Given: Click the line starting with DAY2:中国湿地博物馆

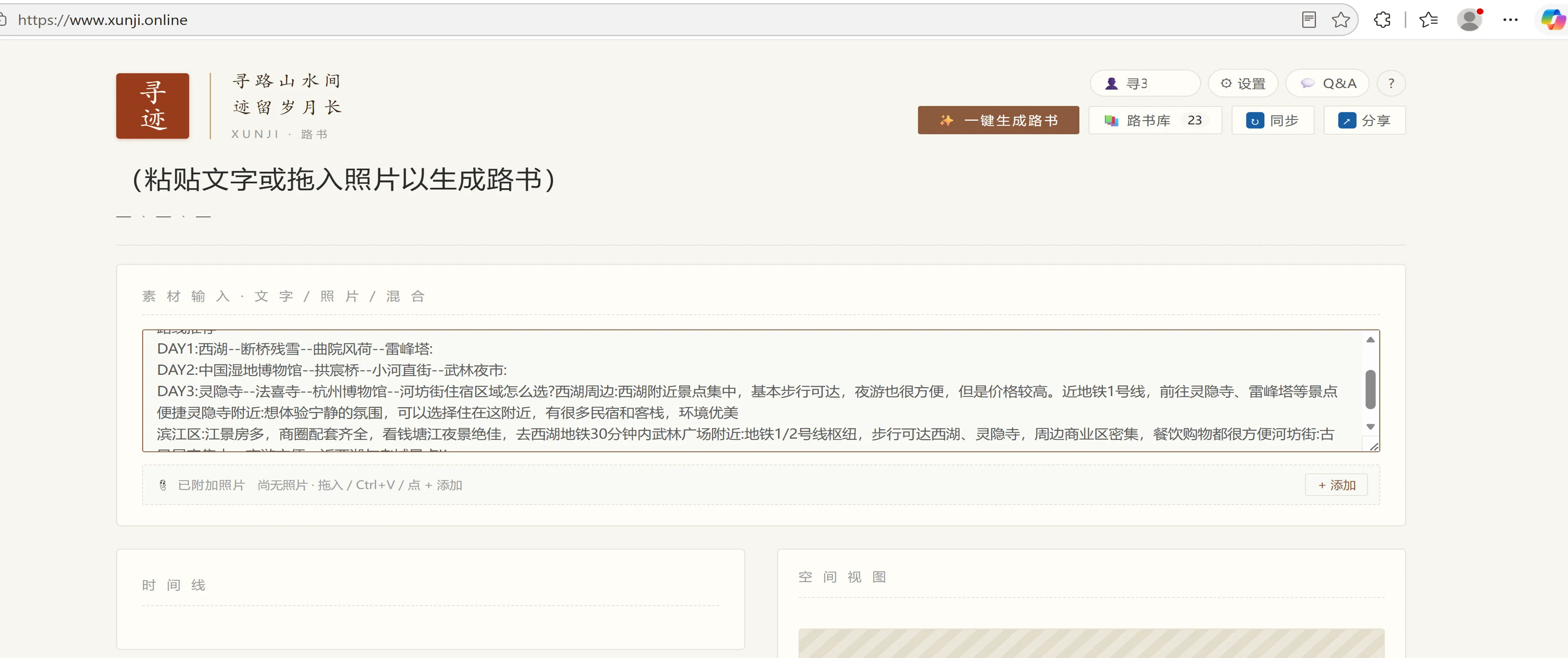Looking at the screenshot, I should coord(332,370).
